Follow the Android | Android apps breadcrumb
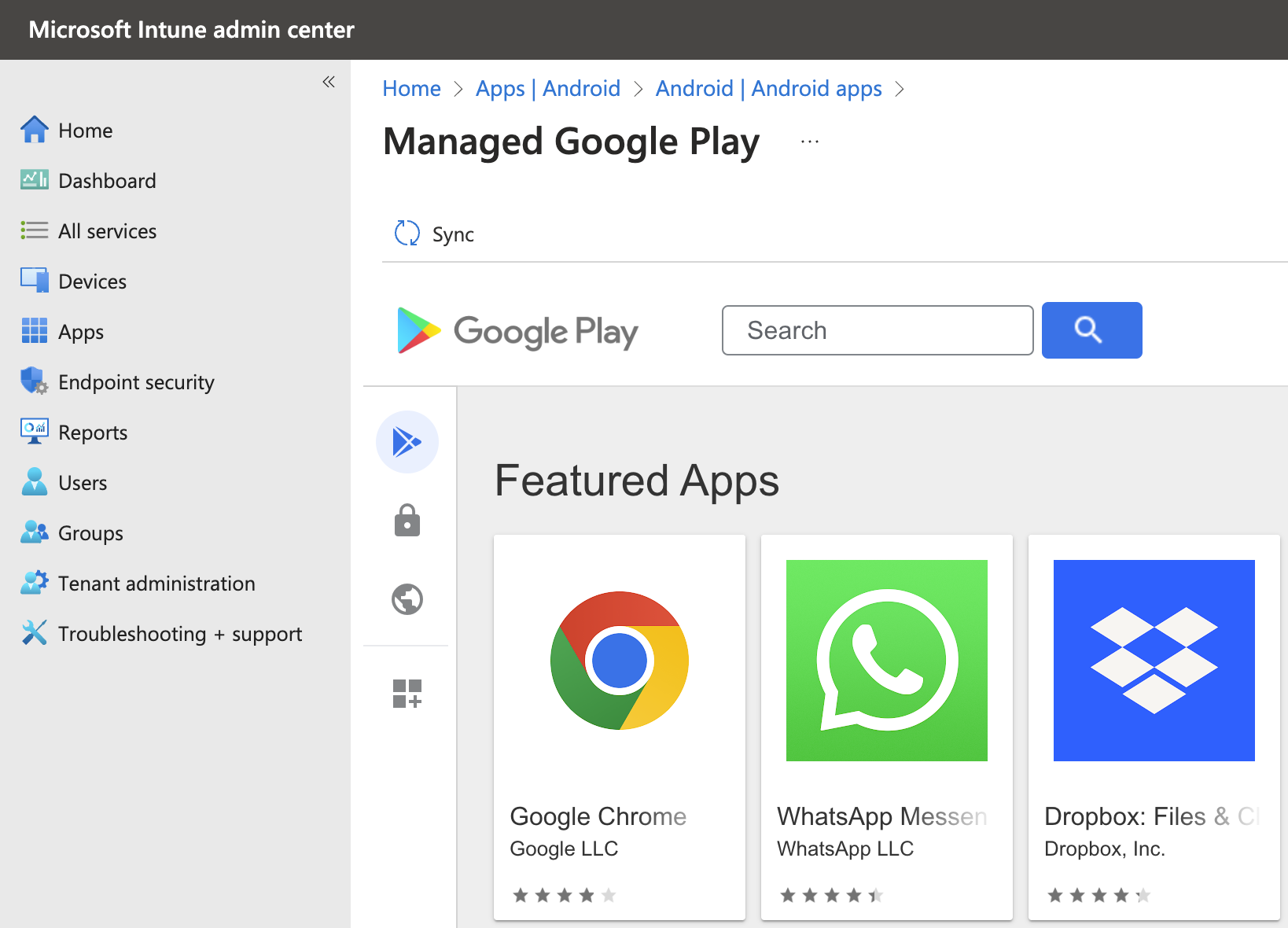Screen dimensions: 1288x928 769,88
